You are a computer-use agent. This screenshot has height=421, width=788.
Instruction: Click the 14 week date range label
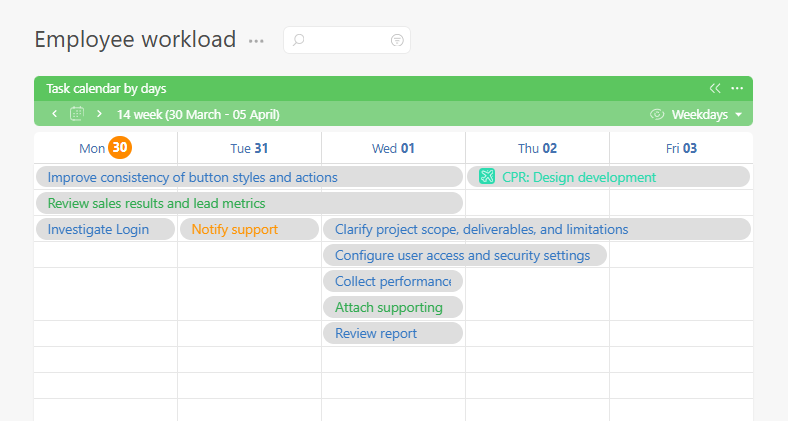[x=198, y=114]
